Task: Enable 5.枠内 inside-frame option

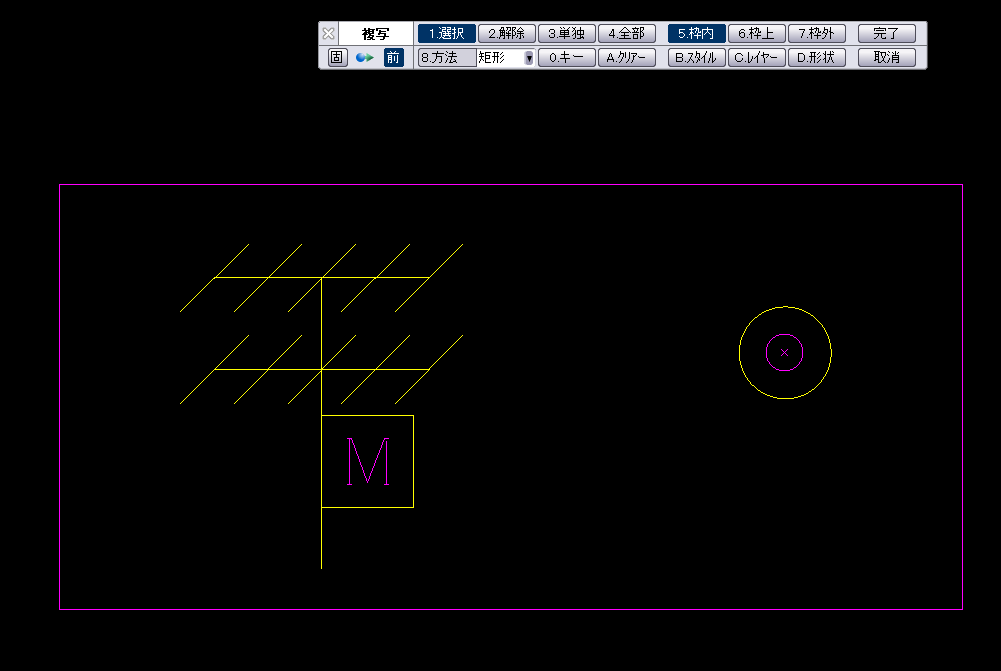Action: click(696, 34)
